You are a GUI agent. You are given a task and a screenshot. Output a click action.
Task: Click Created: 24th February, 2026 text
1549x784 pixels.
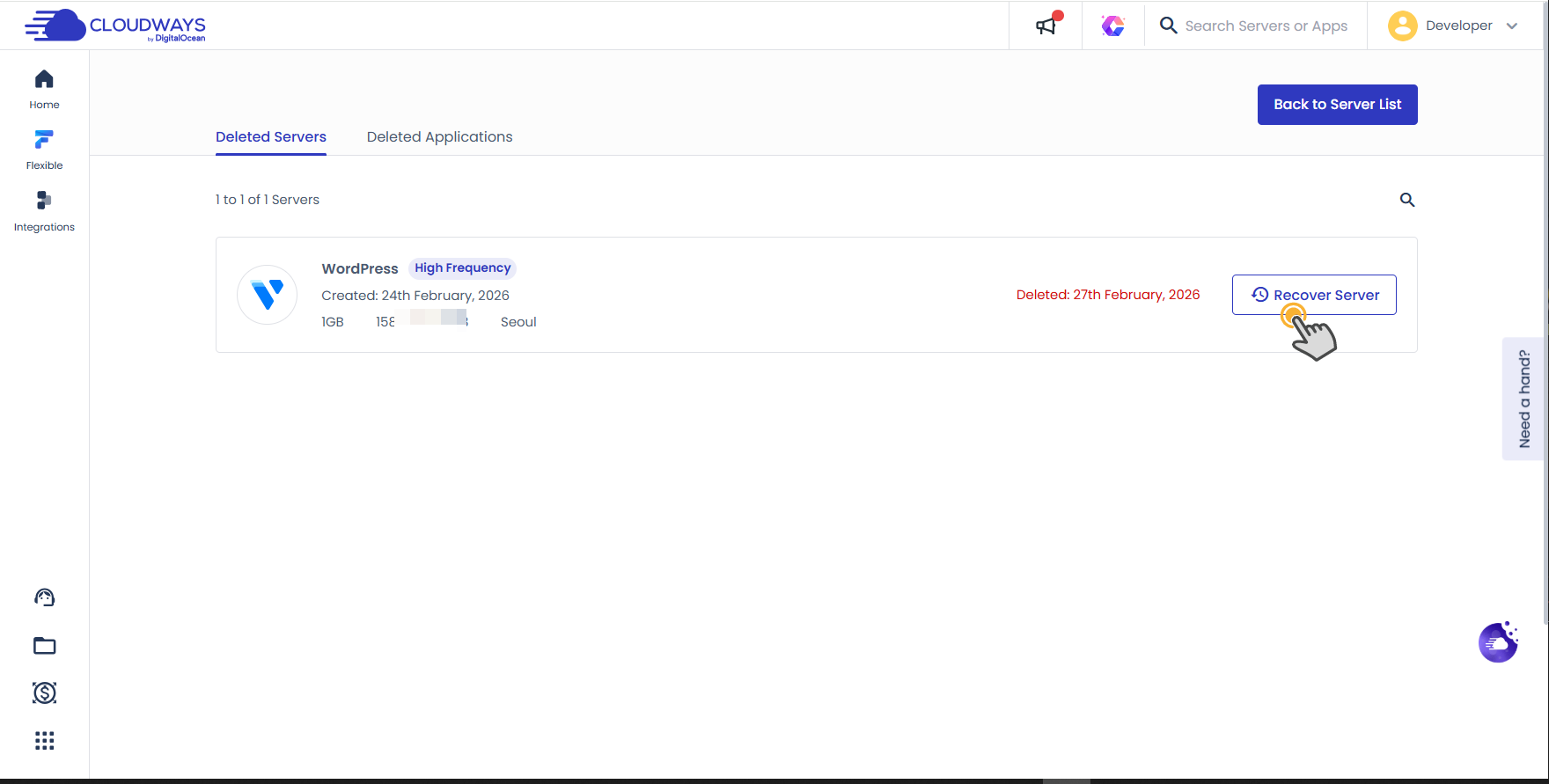[415, 296]
